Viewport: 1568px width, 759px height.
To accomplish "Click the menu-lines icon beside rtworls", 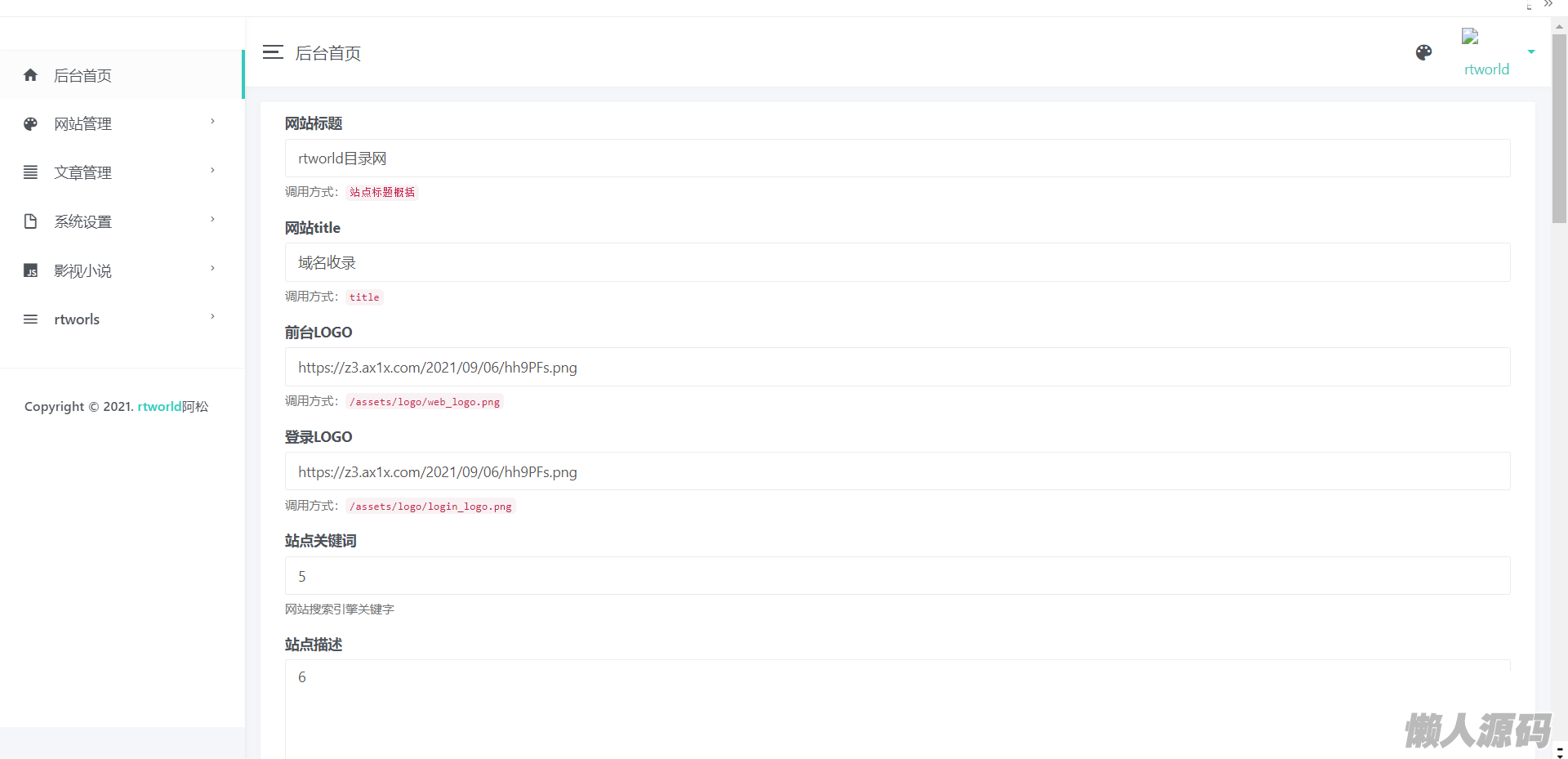I will [x=31, y=319].
